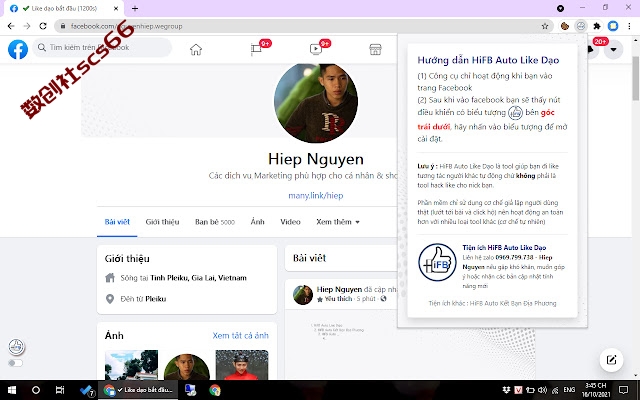Viewport: 640px width, 400px height.
Task: Open the Watch video icon
Action: [x=316, y=49]
